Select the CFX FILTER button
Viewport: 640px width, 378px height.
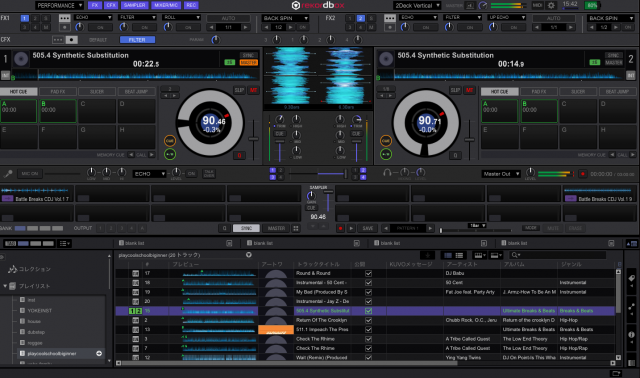tap(137, 40)
